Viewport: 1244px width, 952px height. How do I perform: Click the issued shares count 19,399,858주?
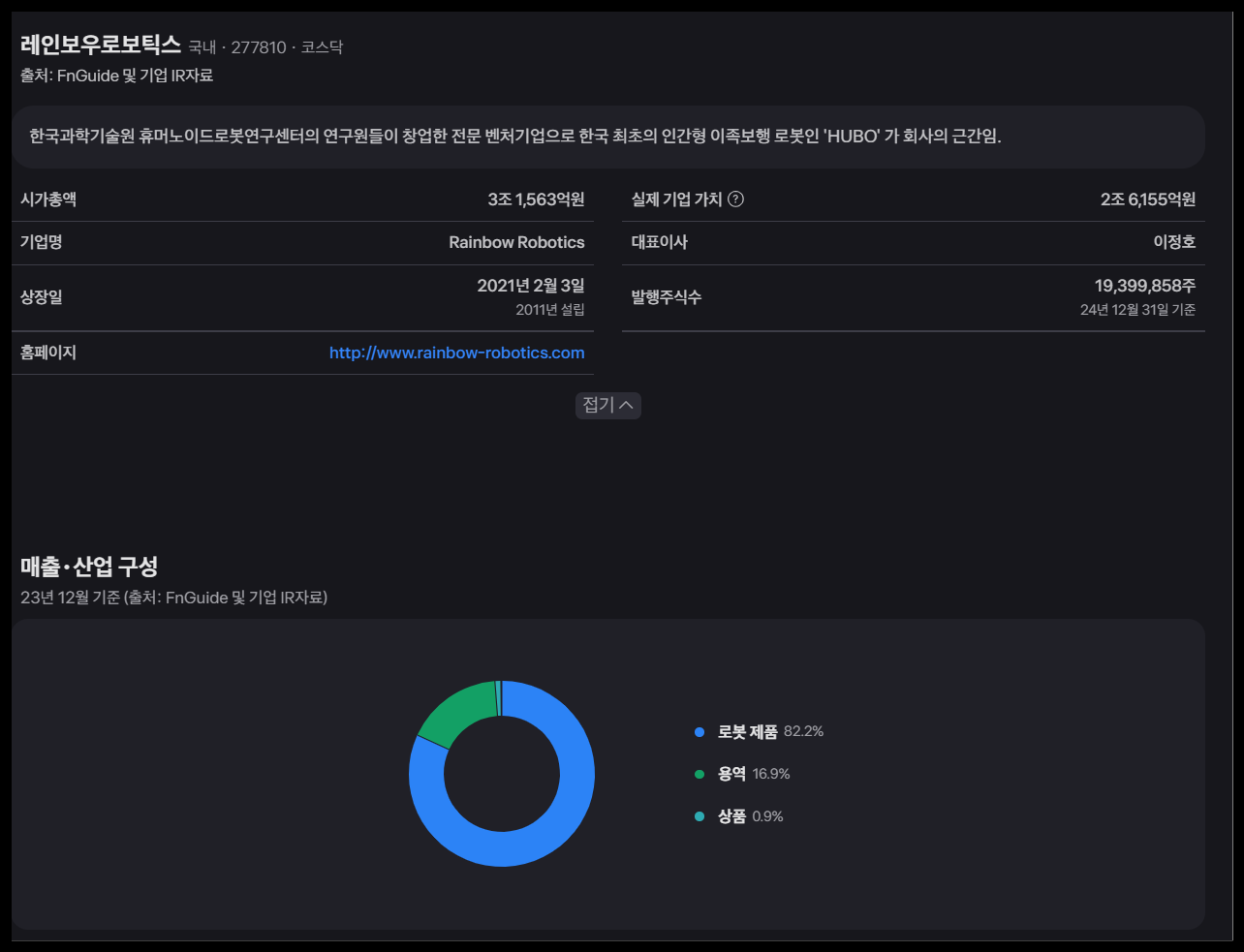point(1145,286)
